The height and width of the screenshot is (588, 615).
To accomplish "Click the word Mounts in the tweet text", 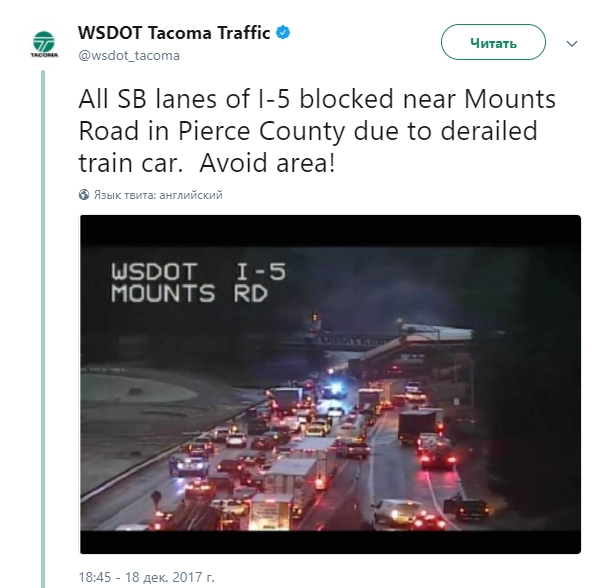I will click(x=510, y=98).
